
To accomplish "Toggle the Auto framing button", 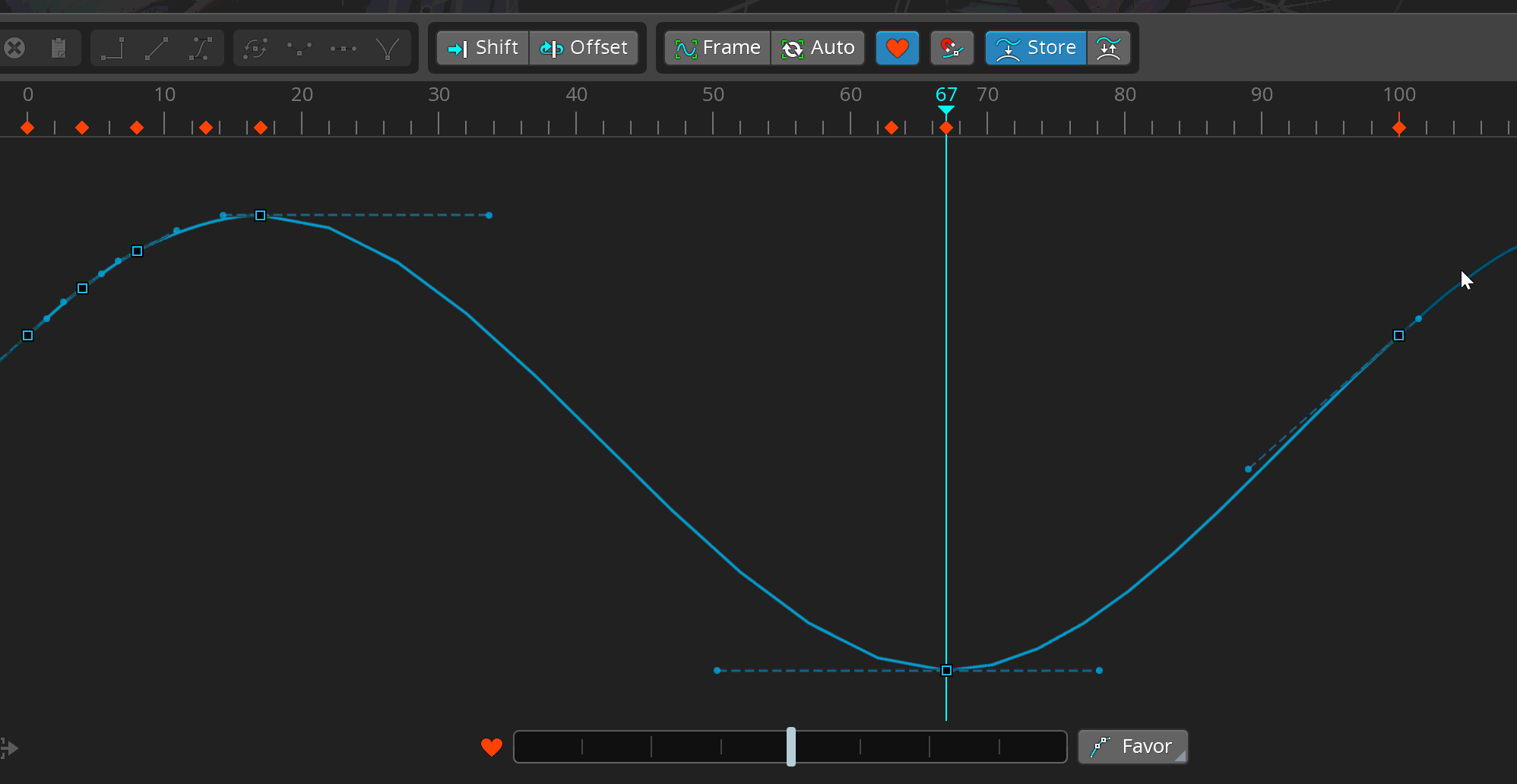I will tap(818, 48).
